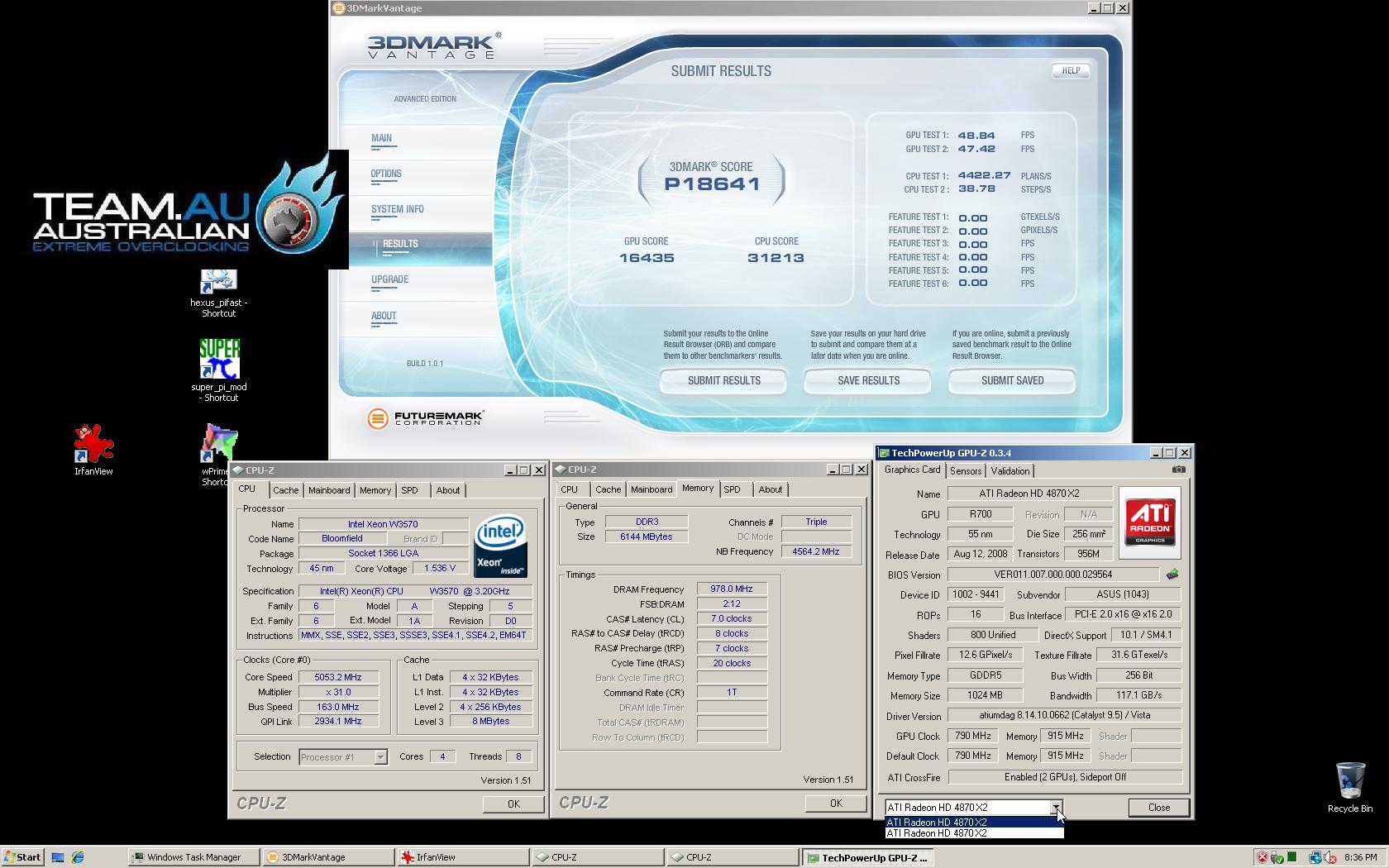Select first ATI Radeon HD 4870 X2 option

pos(974,823)
